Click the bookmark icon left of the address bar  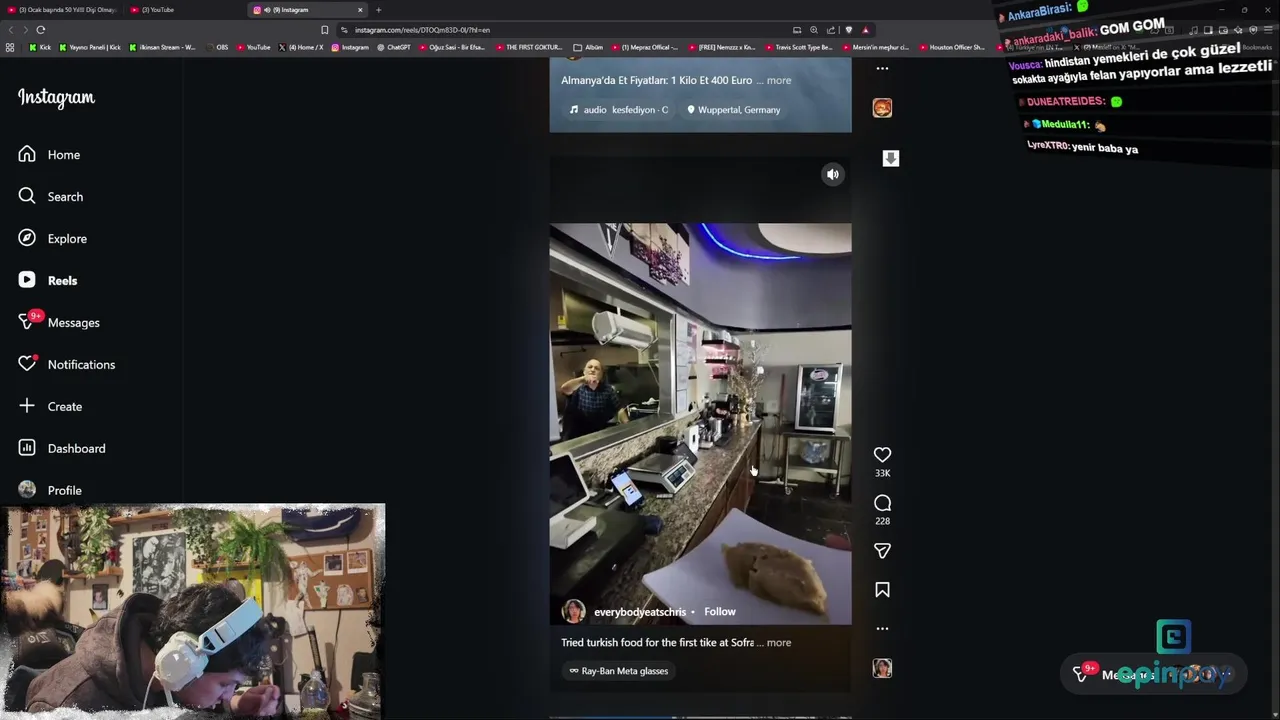[x=324, y=30]
